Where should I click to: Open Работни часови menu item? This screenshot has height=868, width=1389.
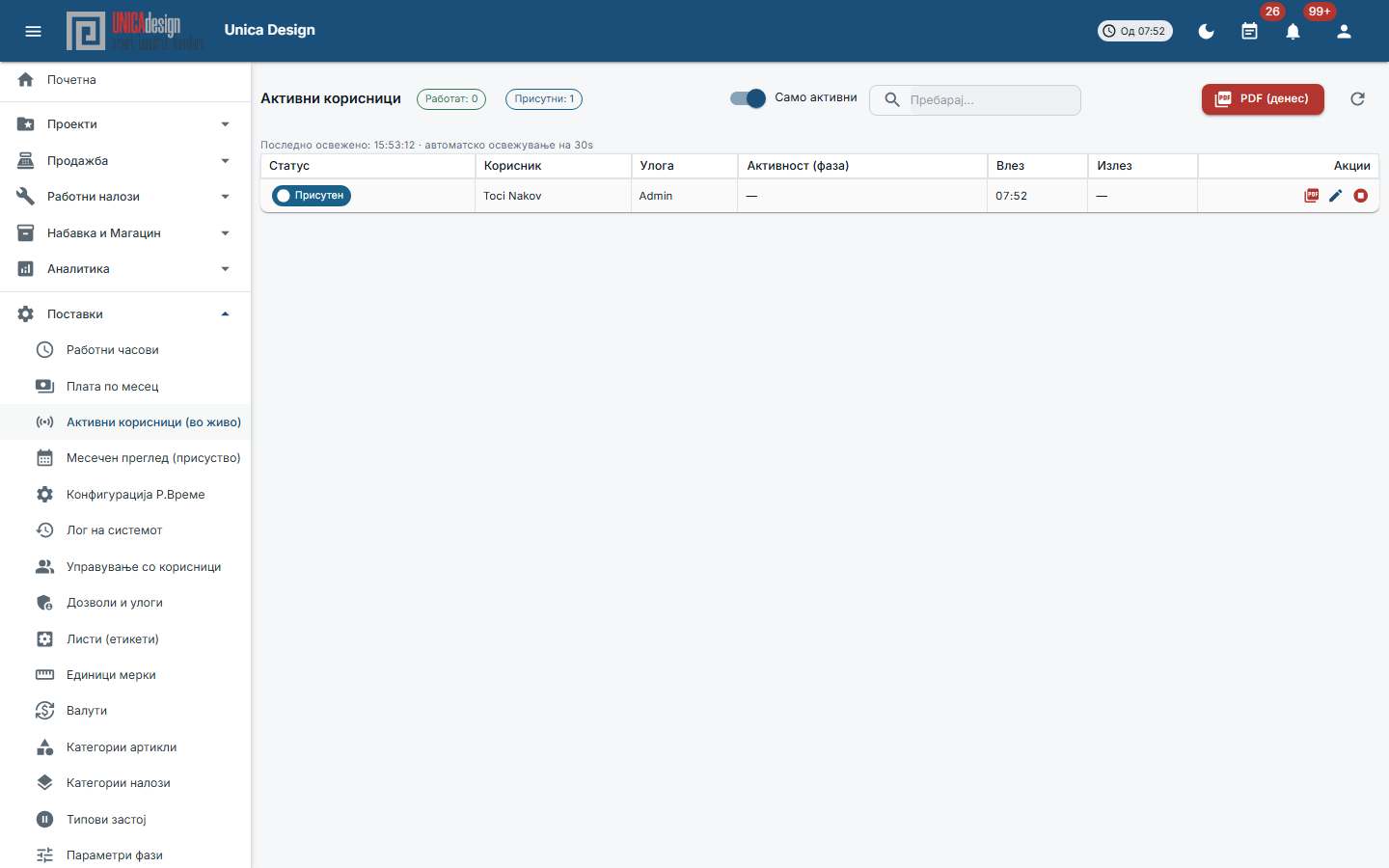pos(125,350)
